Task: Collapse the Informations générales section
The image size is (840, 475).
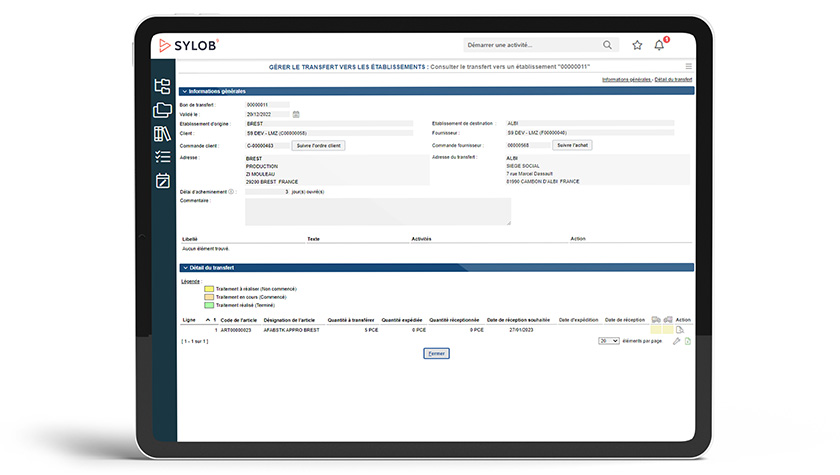Action: pyautogui.click(x=184, y=91)
